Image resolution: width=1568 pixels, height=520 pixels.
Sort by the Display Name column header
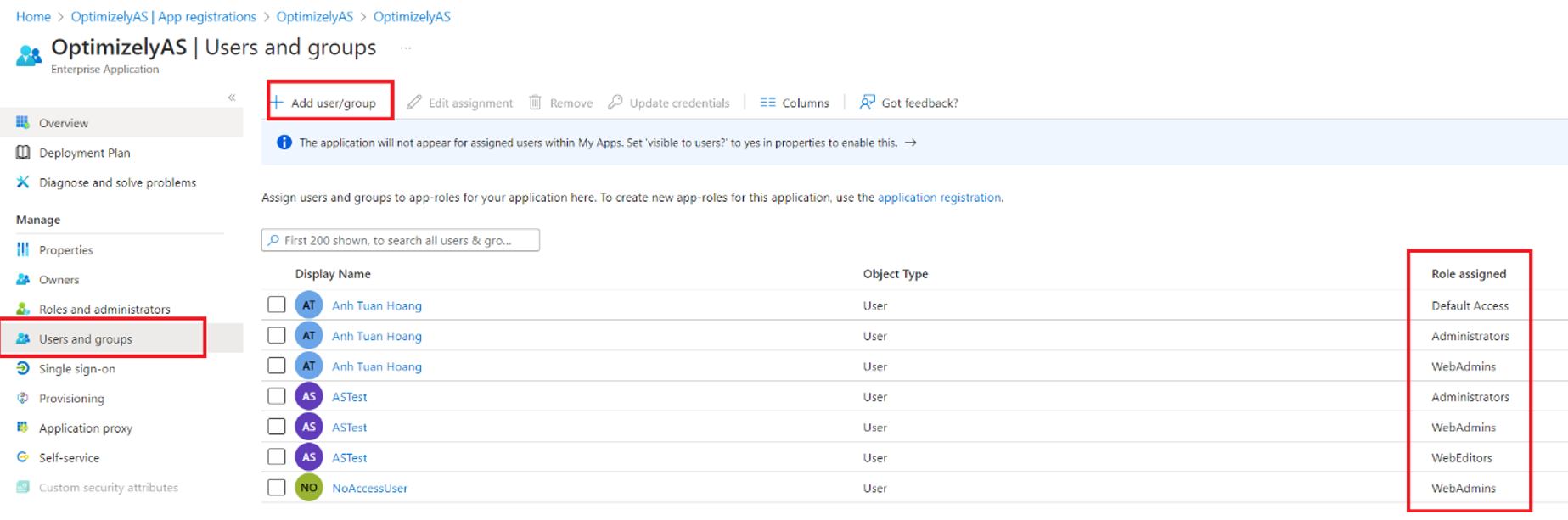333,274
